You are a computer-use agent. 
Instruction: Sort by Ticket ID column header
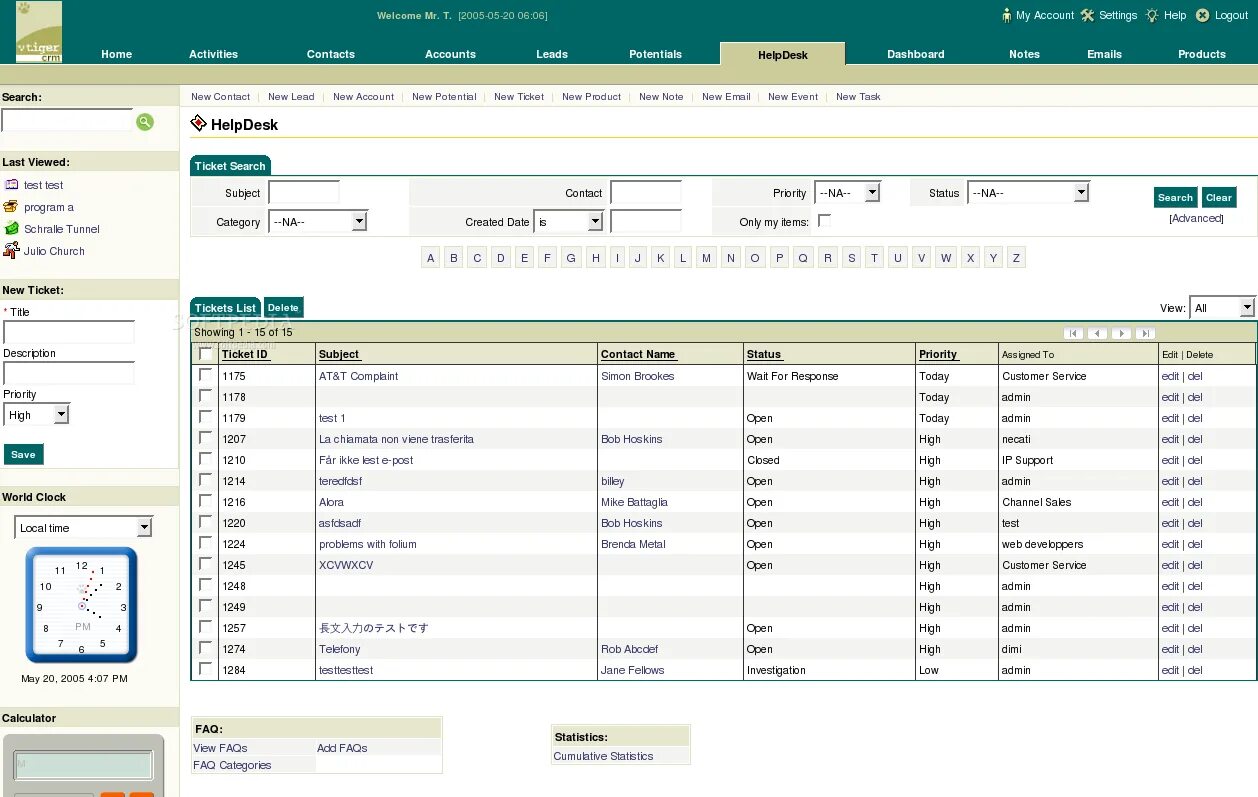(x=245, y=354)
